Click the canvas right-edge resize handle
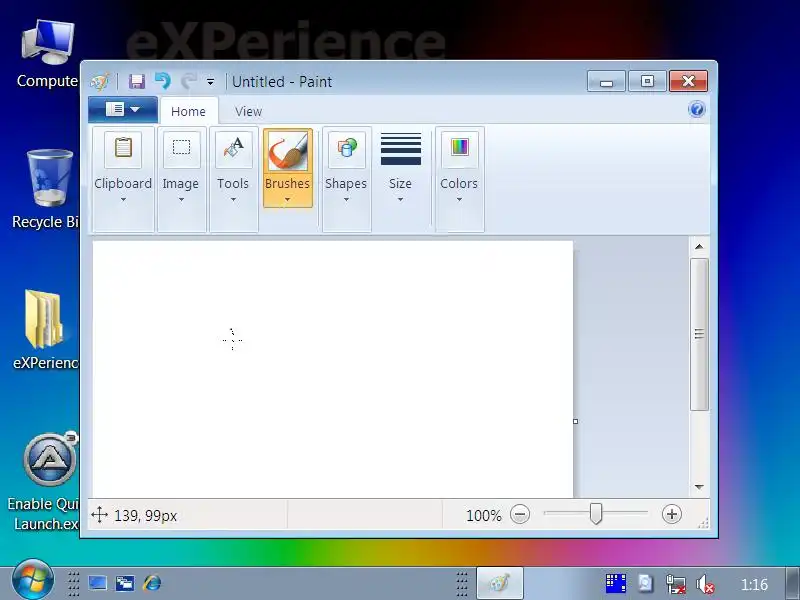The width and height of the screenshot is (800, 600). click(x=576, y=421)
